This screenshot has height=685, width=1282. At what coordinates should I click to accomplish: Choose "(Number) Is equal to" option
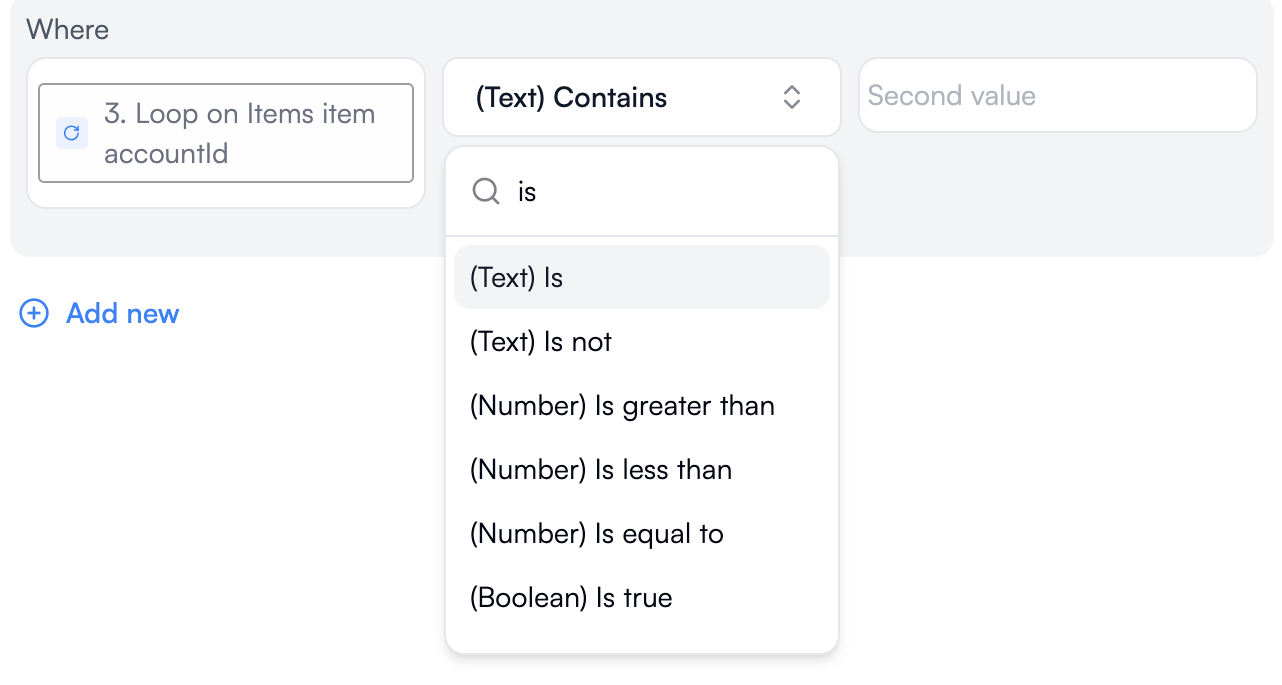point(597,534)
